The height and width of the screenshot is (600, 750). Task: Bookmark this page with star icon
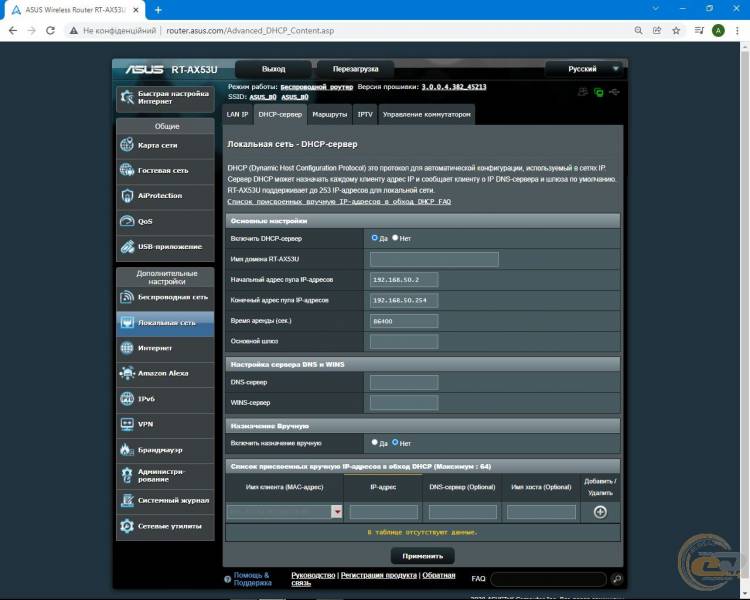click(676, 31)
